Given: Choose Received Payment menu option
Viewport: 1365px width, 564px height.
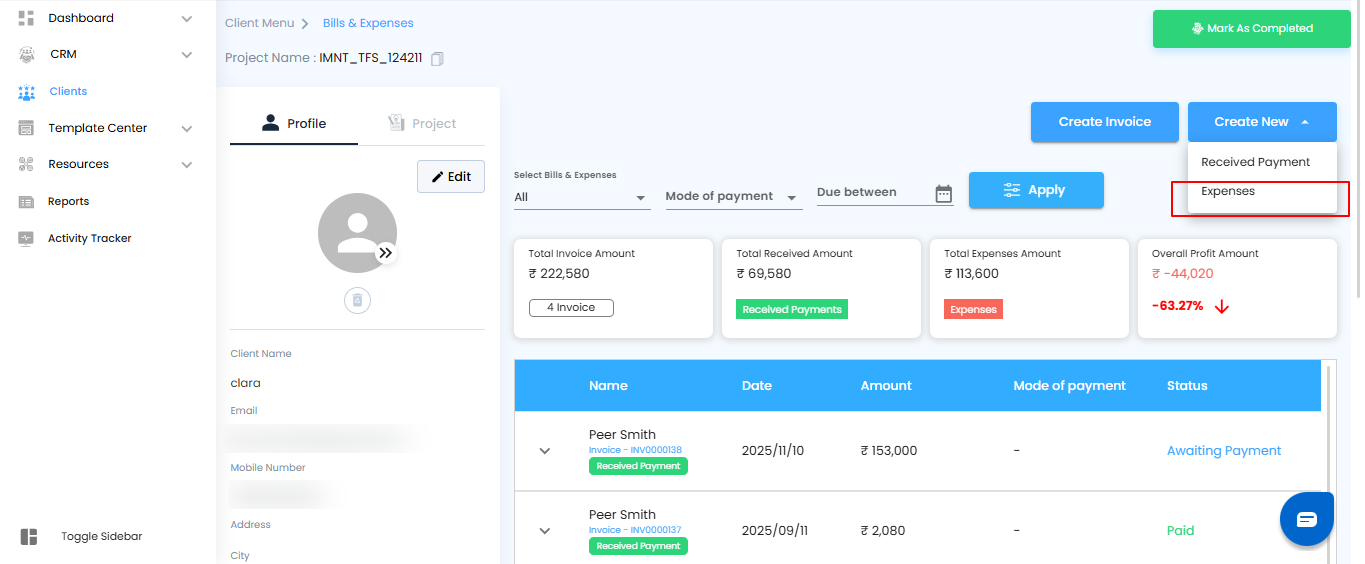Looking at the screenshot, I should coord(1255,162).
